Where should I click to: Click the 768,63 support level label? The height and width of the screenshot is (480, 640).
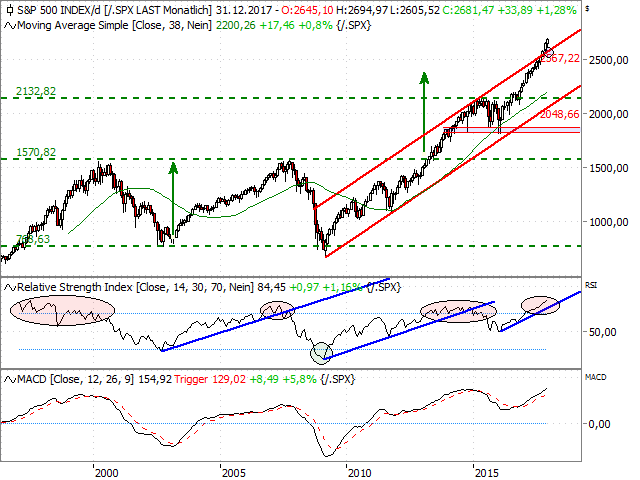(x=33, y=239)
